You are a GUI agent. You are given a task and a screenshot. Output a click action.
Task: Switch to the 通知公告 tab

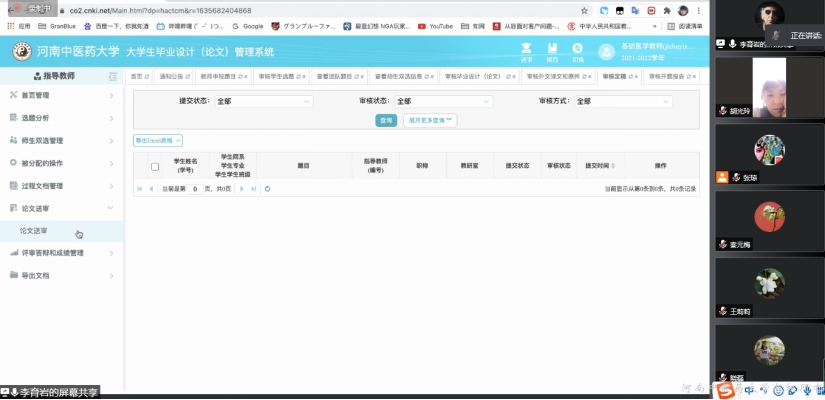(x=171, y=76)
